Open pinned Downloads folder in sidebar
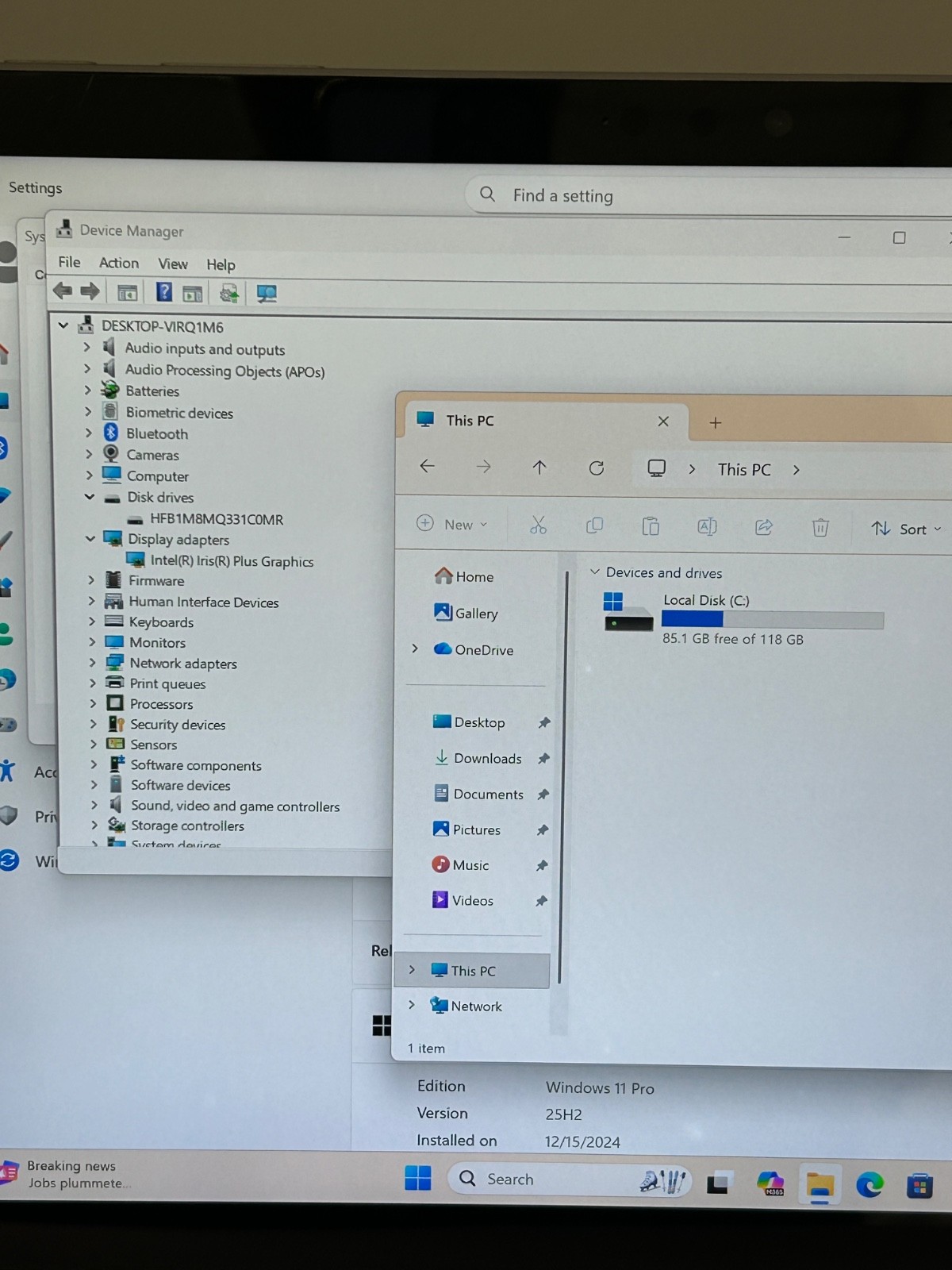952x1270 pixels. click(478, 758)
